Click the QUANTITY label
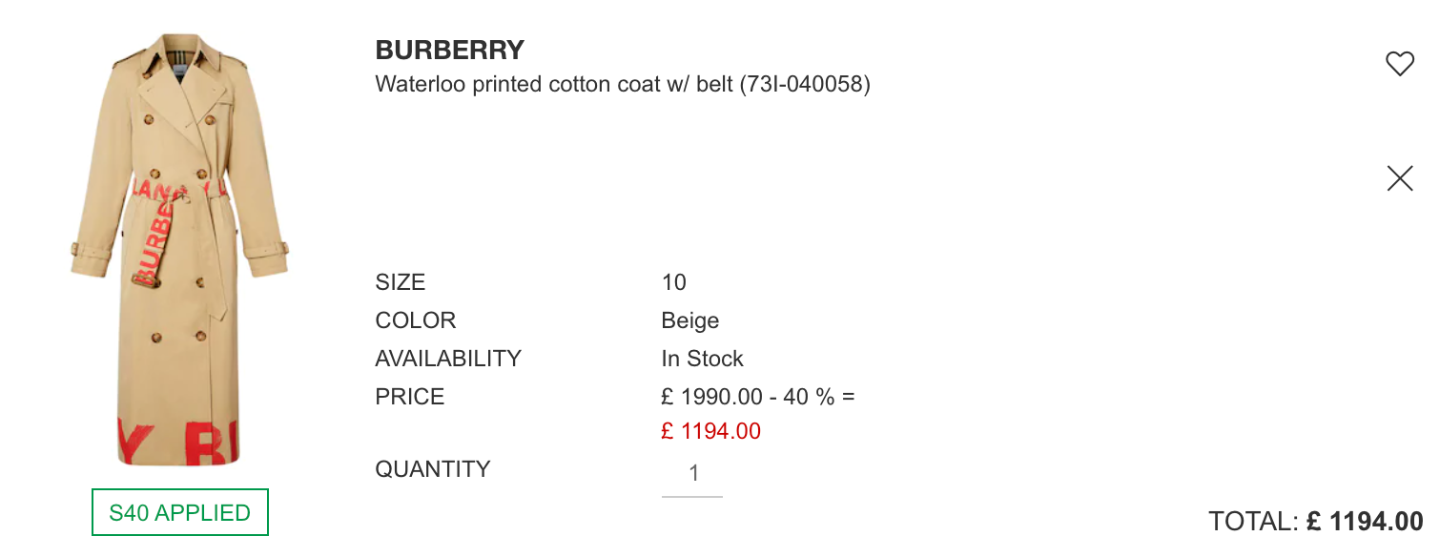 click(x=432, y=469)
